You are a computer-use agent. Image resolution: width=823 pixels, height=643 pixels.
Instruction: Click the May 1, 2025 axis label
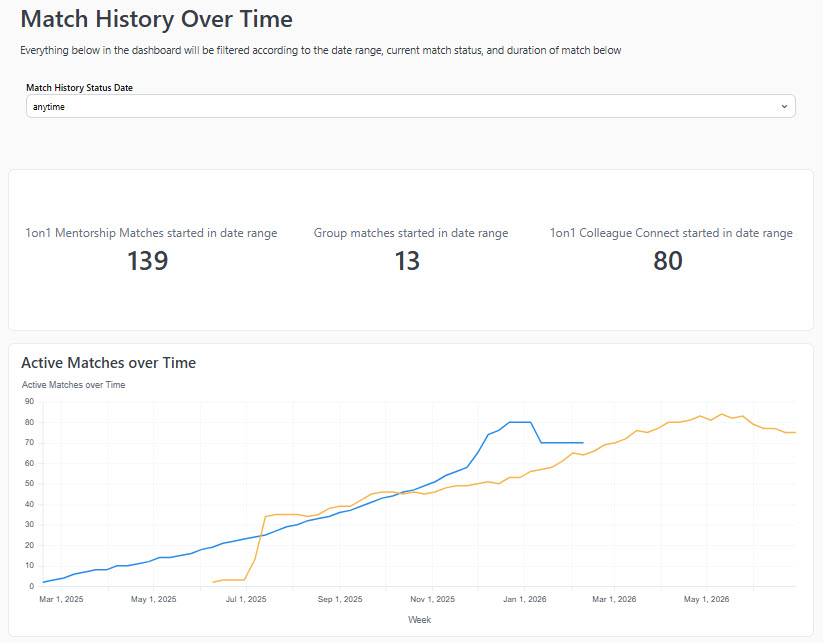tap(153, 599)
